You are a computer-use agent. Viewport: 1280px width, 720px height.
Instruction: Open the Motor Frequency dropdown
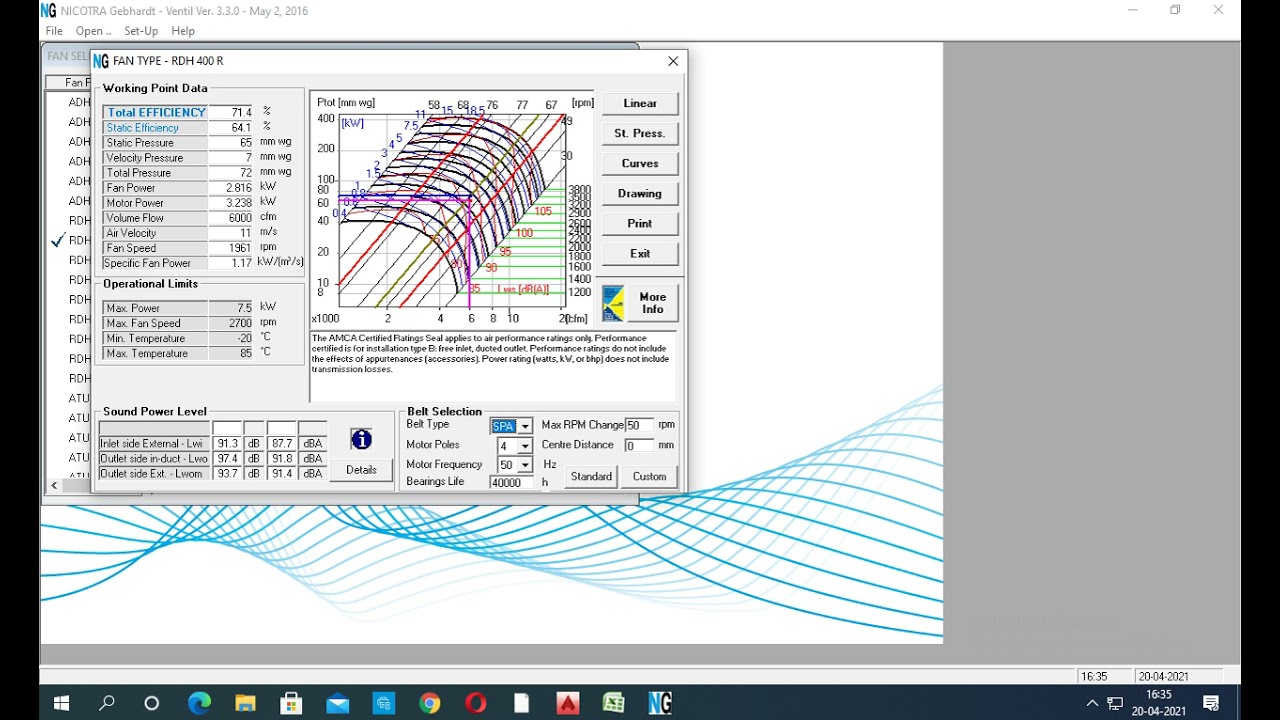(x=524, y=465)
